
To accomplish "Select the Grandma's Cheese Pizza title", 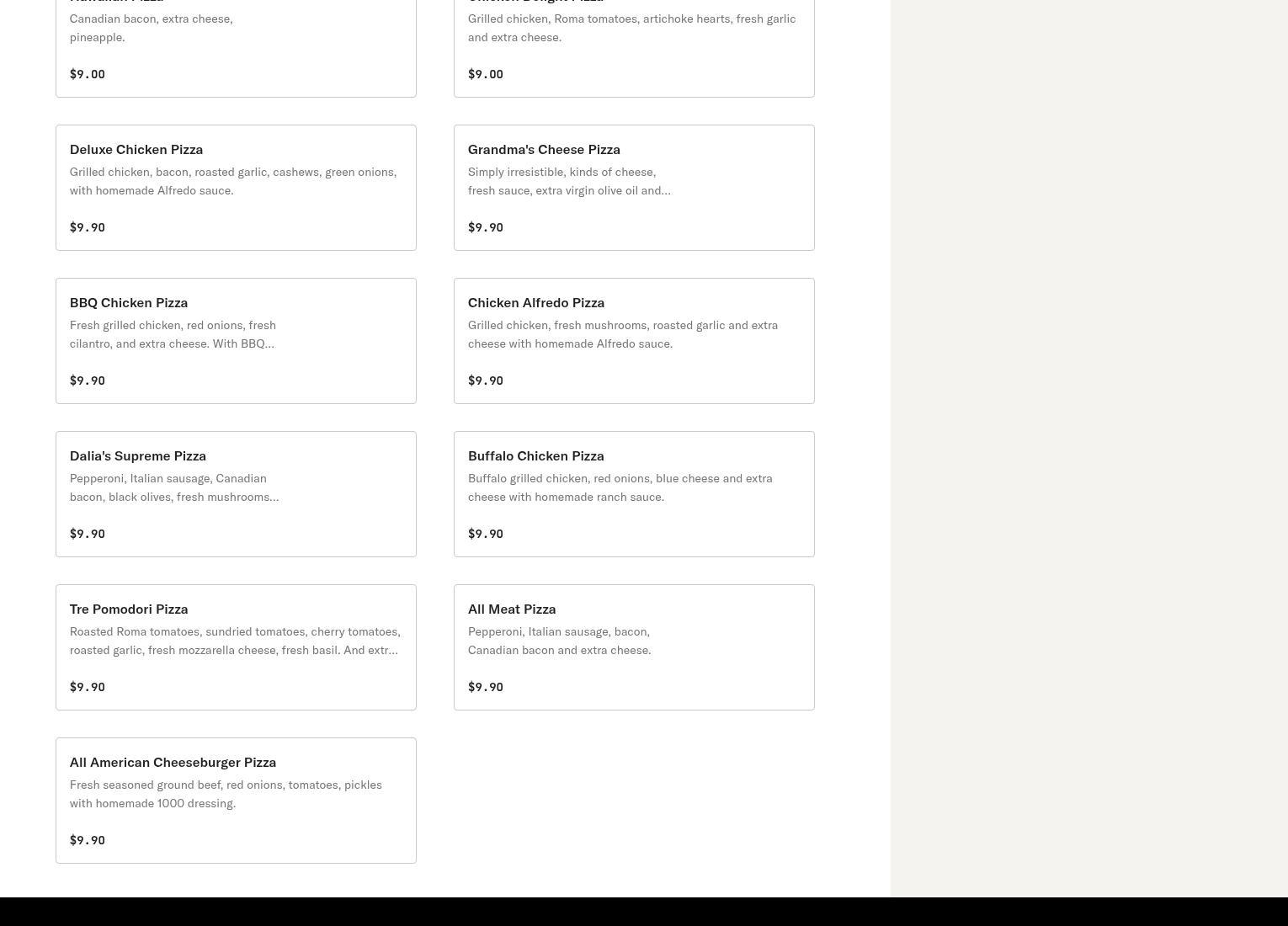I will point(544,149).
